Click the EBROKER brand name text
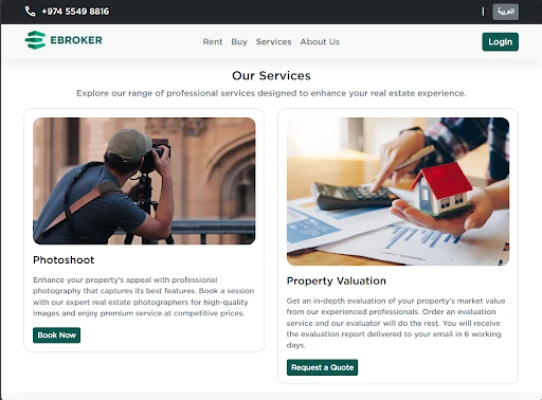Screen dimensions: 542x400 [76, 40]
